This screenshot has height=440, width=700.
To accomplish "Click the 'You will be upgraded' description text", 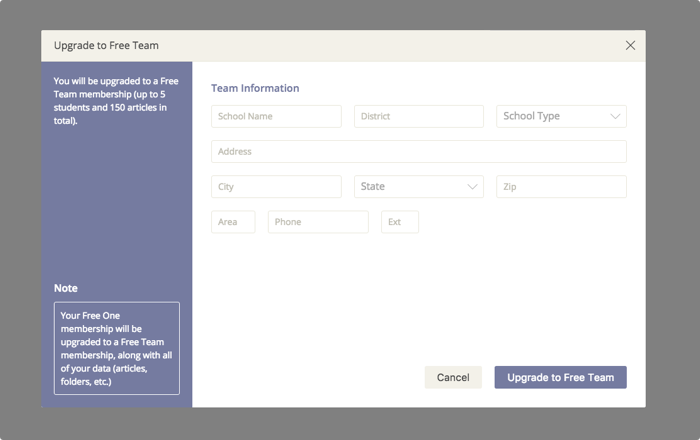I will pyautogui.click(x=116, y=101).
